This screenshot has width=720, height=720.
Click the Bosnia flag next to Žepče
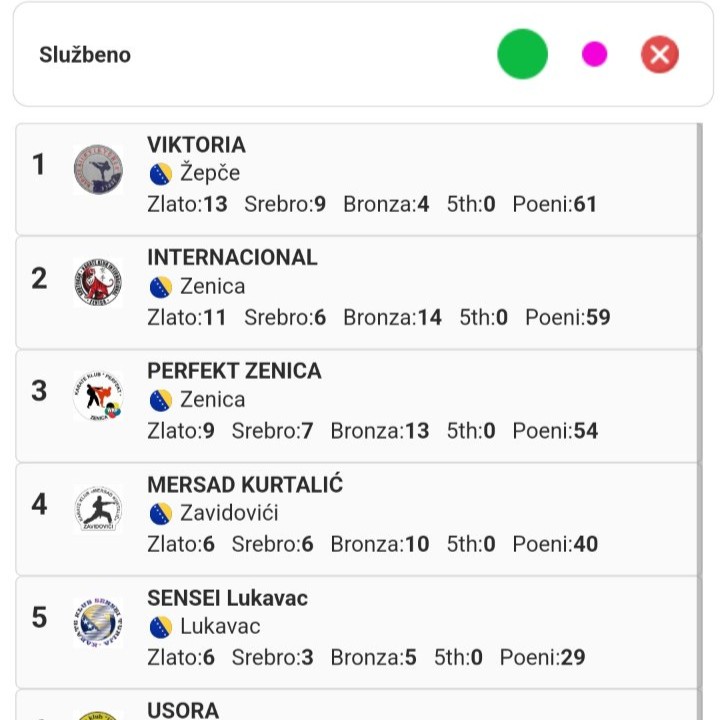pyautogui.click(x=160, y=173)
